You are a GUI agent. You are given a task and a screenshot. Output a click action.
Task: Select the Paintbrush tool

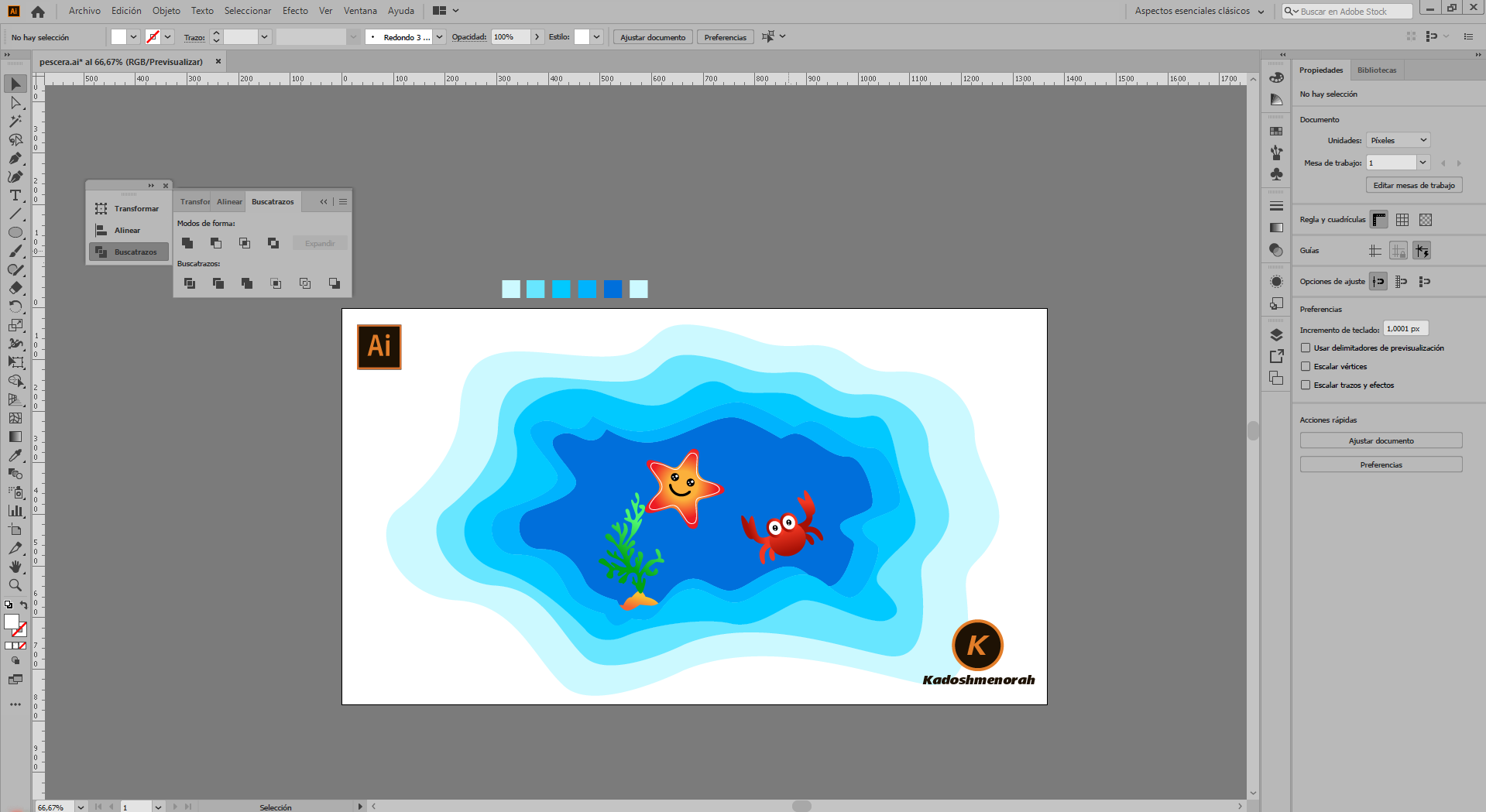15,251
